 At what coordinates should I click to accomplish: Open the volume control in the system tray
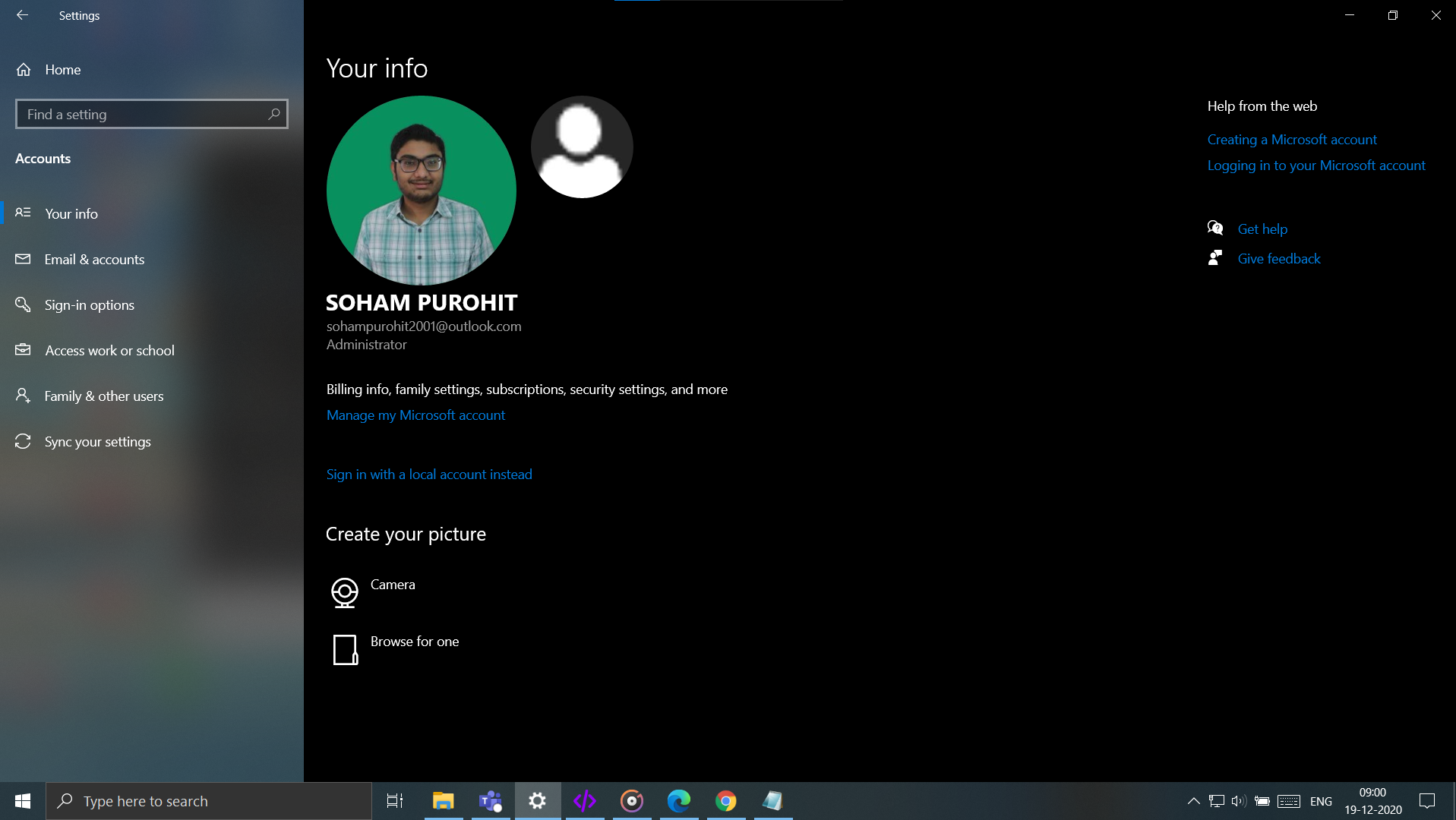point(1240,800)
